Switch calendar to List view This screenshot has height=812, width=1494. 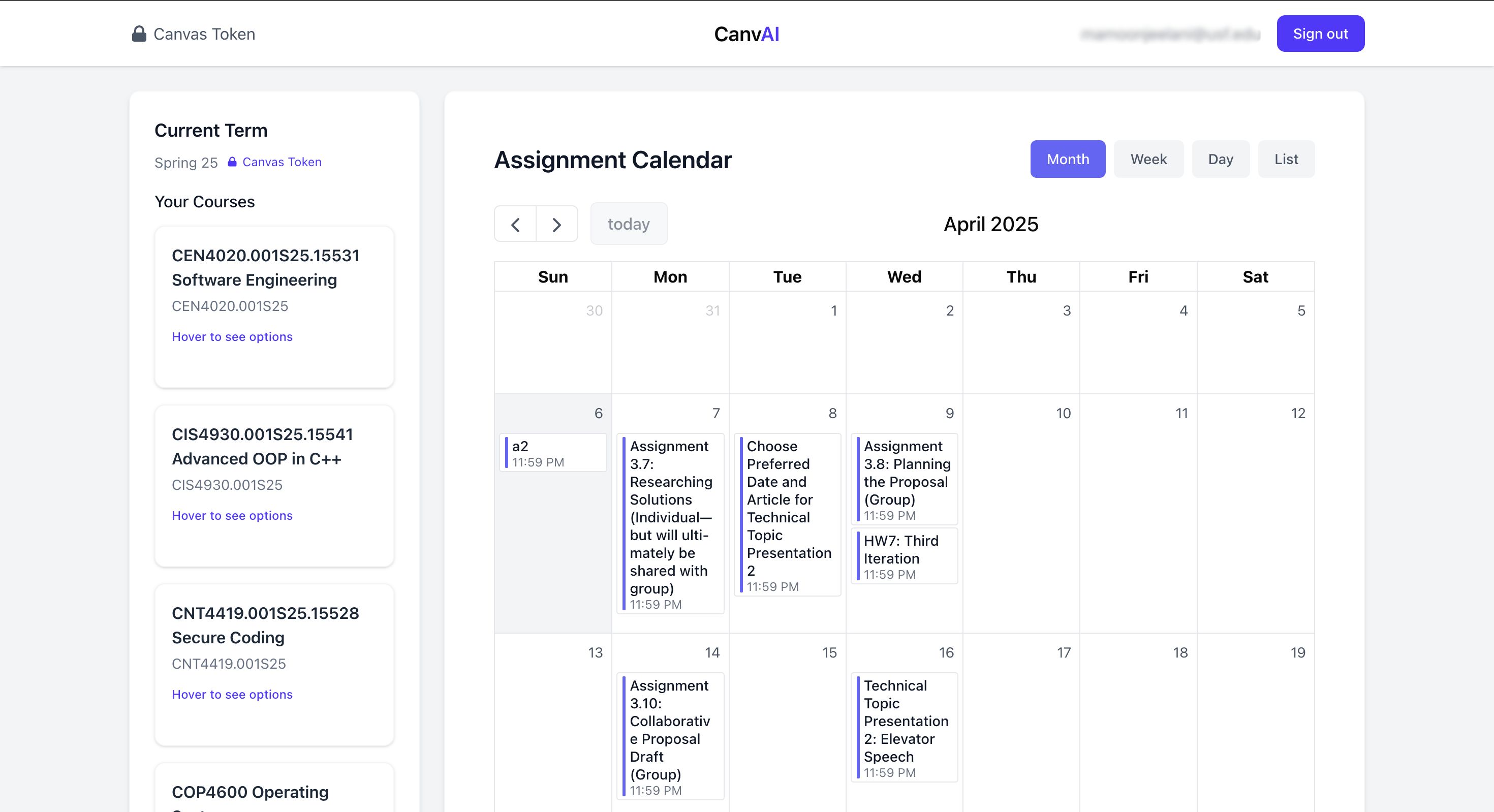pyautogui.click(x=1286, y=159)
